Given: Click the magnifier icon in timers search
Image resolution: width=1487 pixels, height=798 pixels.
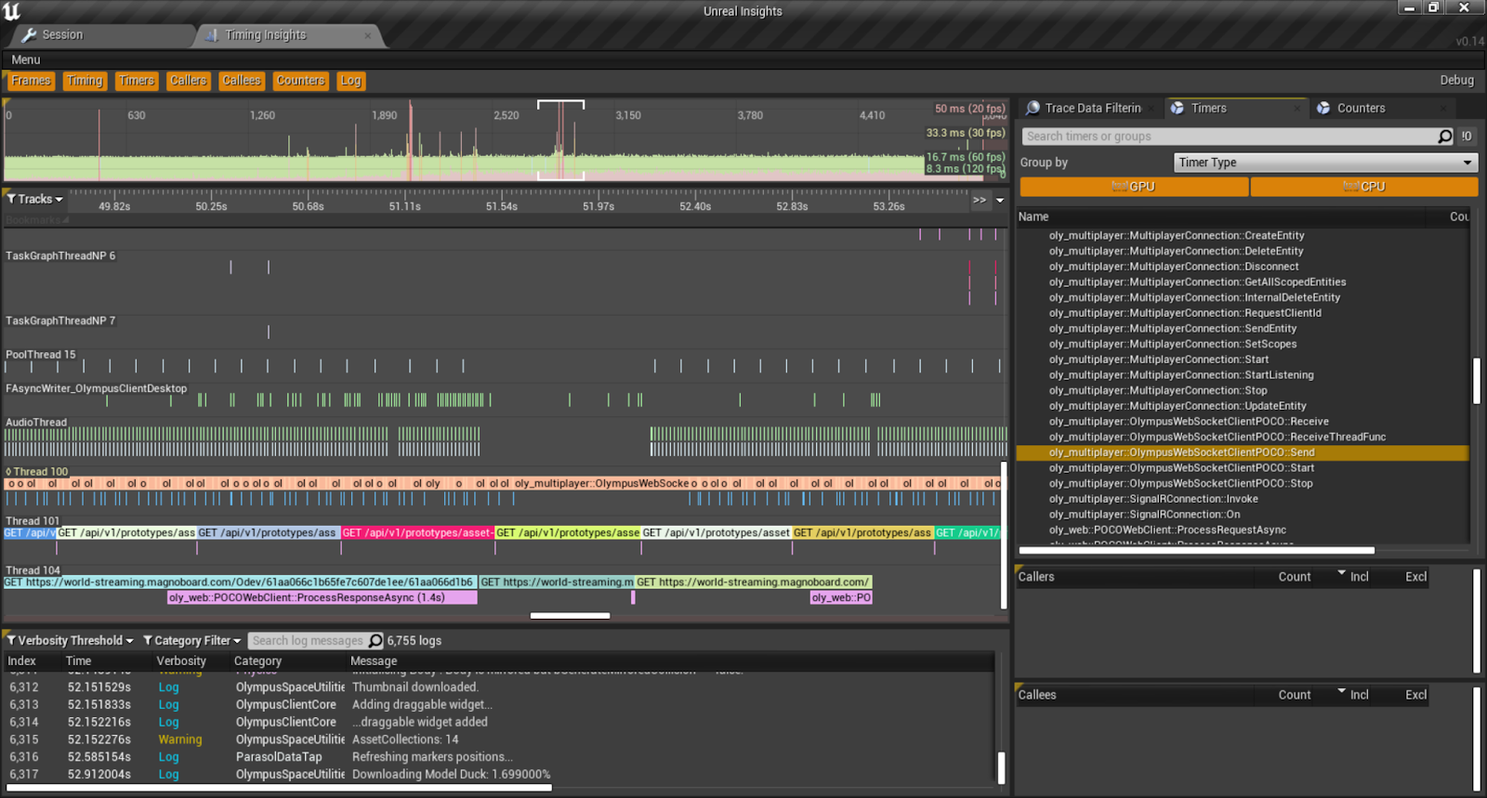Looking at the screenshot, I should [x=1445, y=136].
